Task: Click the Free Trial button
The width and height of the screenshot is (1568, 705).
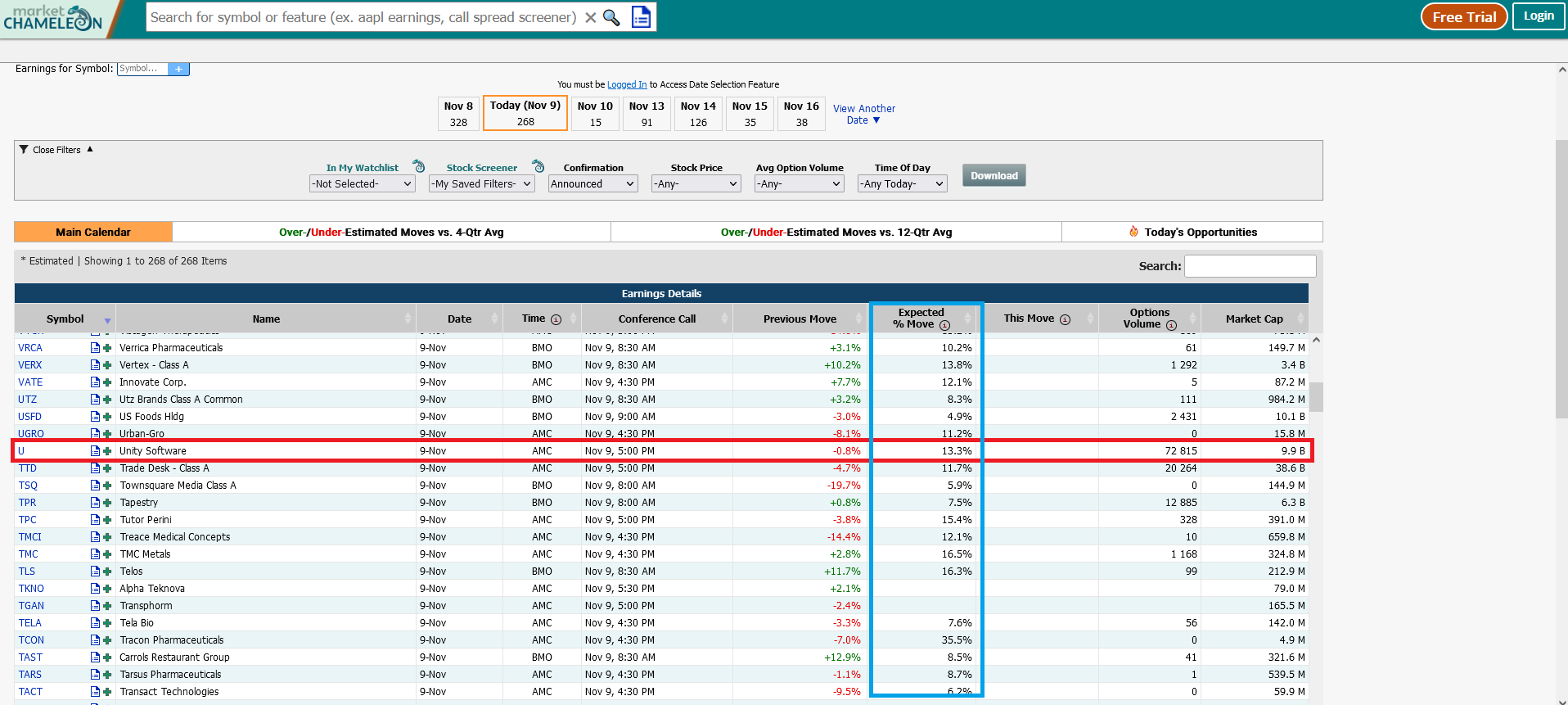Action: tap(1464, 17)
